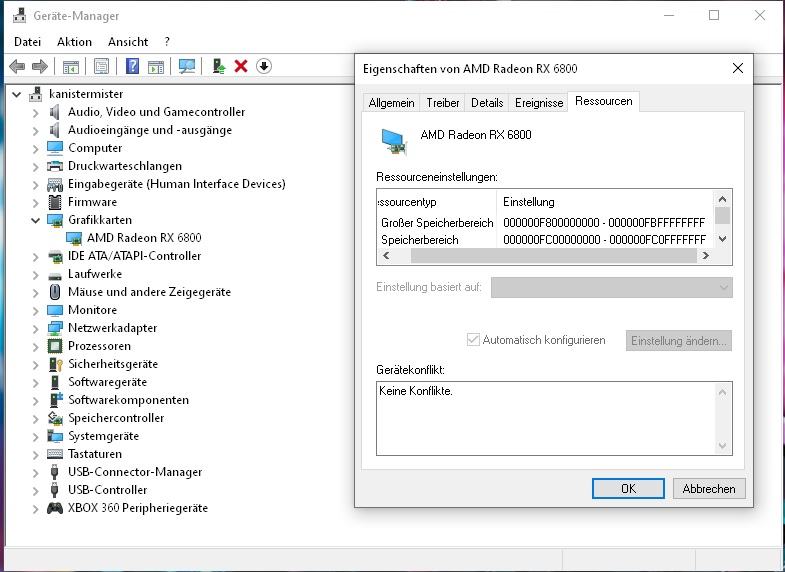
Task: Open the Datei menu
Action: (28, 42)
